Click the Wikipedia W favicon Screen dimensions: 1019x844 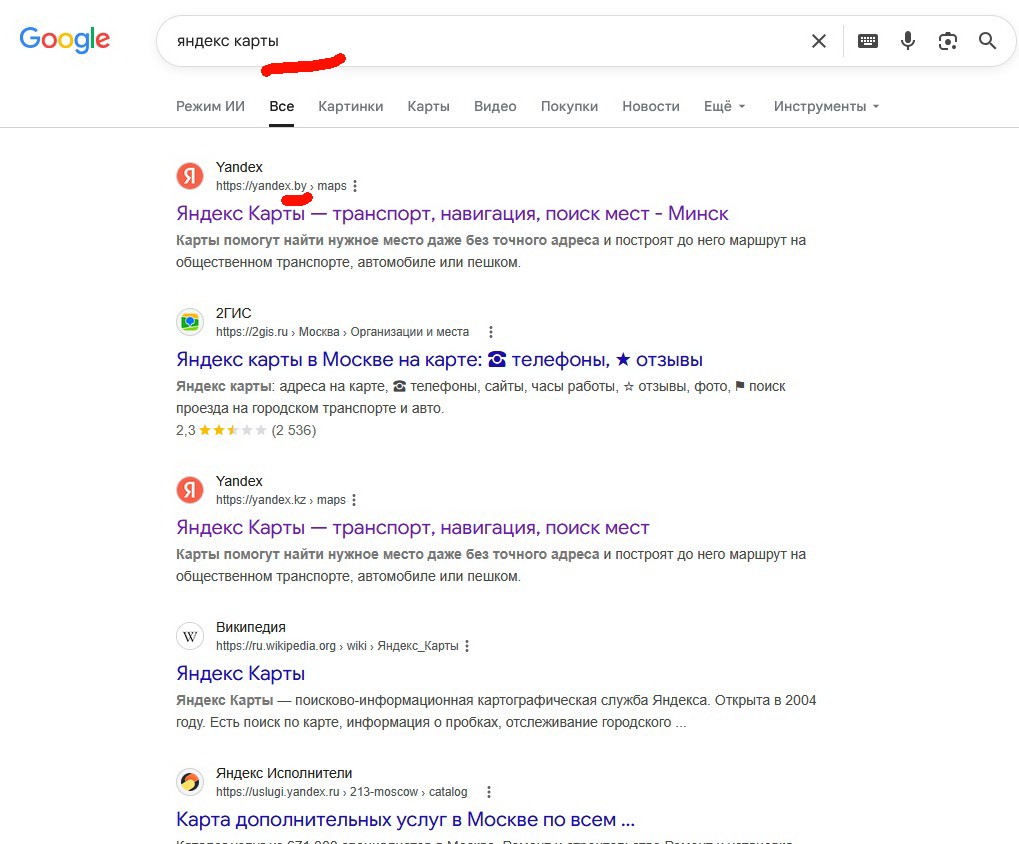coord(190,636)
